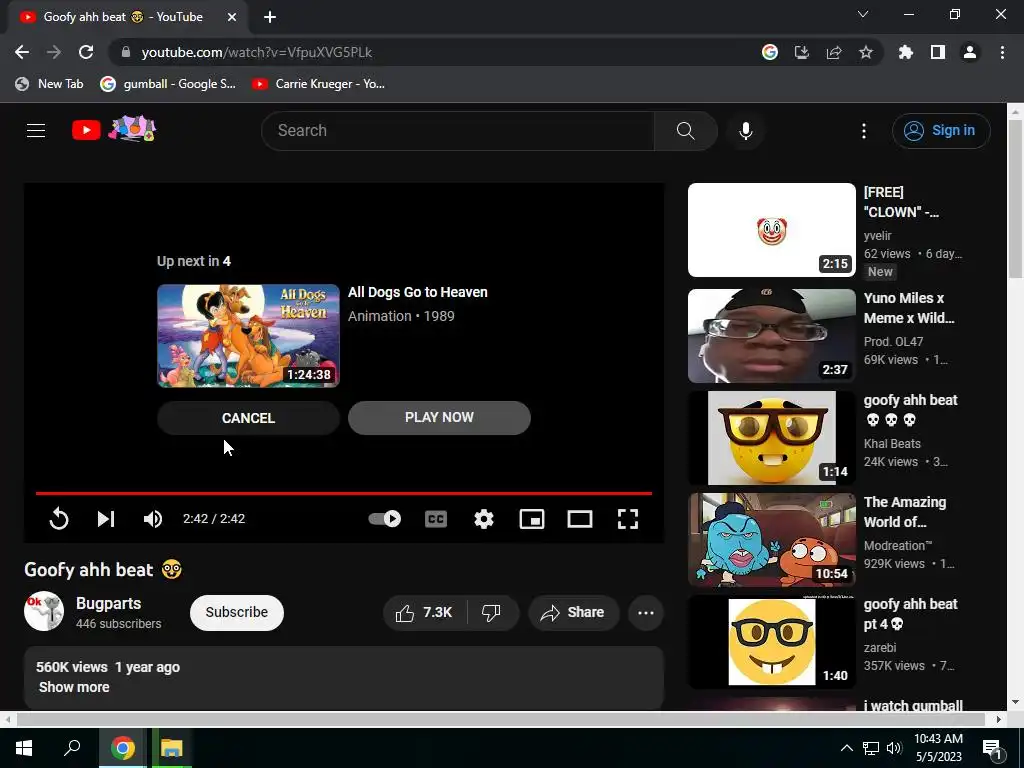Open Windows Start menu
The height and width of the screenshot is (768, 1024).
(x=24, y=748)
